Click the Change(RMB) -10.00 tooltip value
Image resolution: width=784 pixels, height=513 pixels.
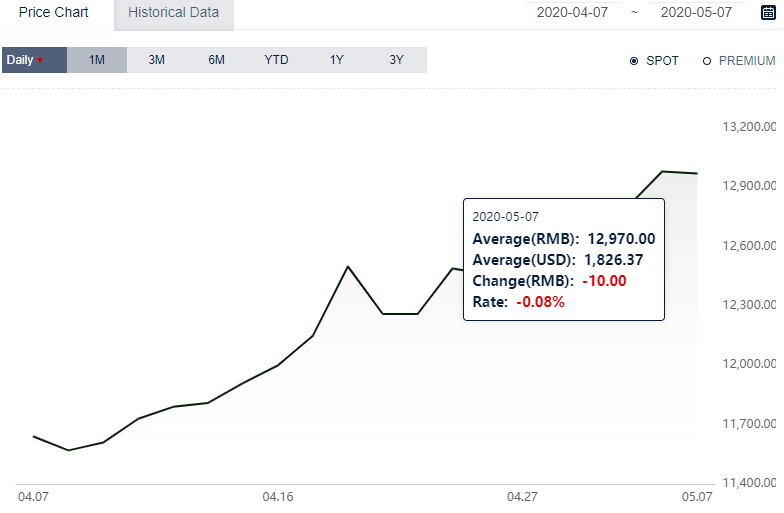tap(604, 281)
